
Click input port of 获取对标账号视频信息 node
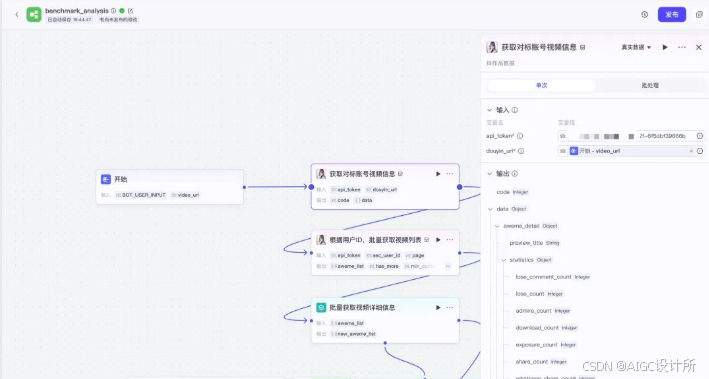[x=311, y=187]
